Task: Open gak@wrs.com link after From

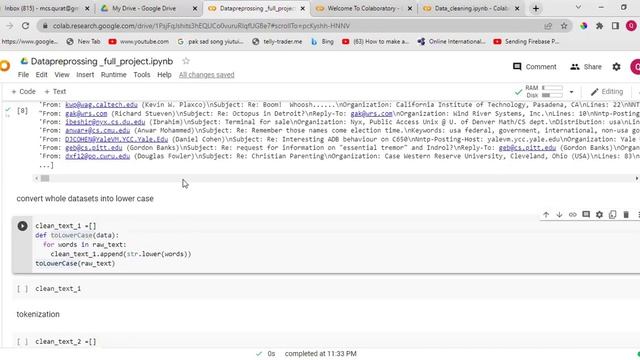Action: tap(86, 113)
